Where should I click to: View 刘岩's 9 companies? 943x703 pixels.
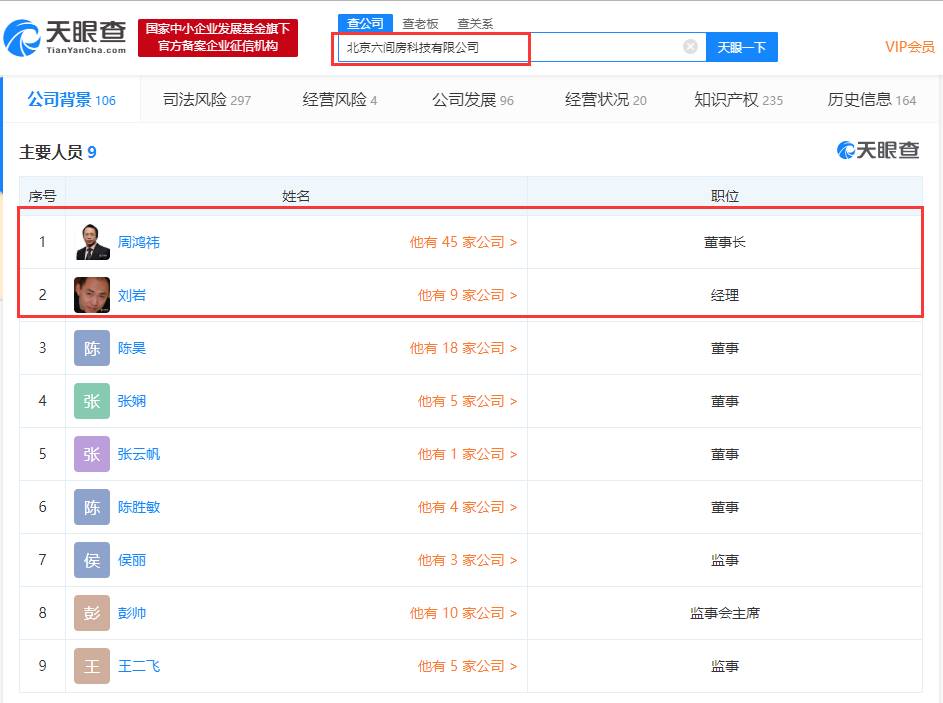[467, 295]
